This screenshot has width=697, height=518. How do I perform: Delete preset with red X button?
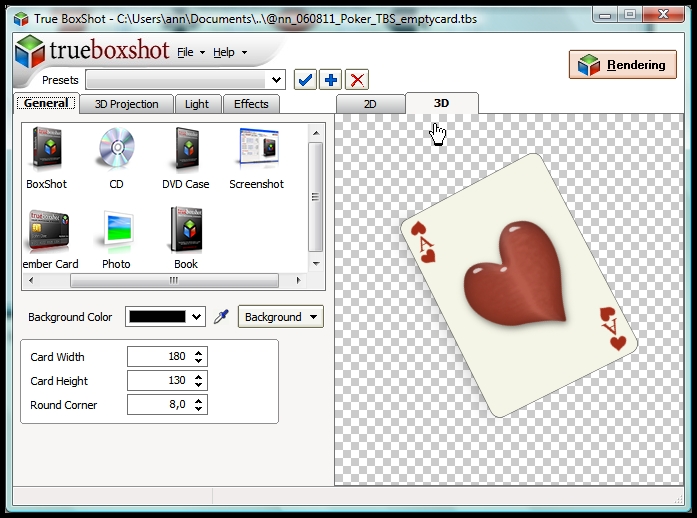(357, 80)
